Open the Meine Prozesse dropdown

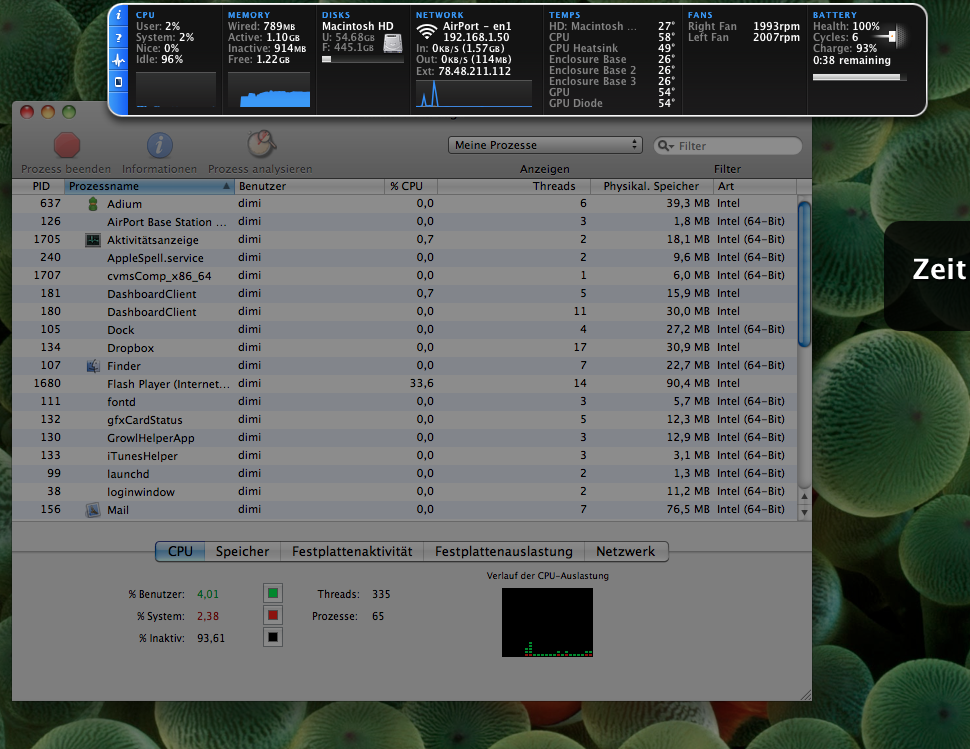[x=545, y=145]
